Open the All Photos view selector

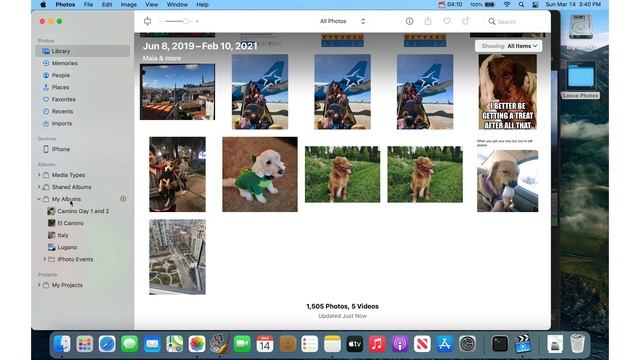click(x=342, y=21)
